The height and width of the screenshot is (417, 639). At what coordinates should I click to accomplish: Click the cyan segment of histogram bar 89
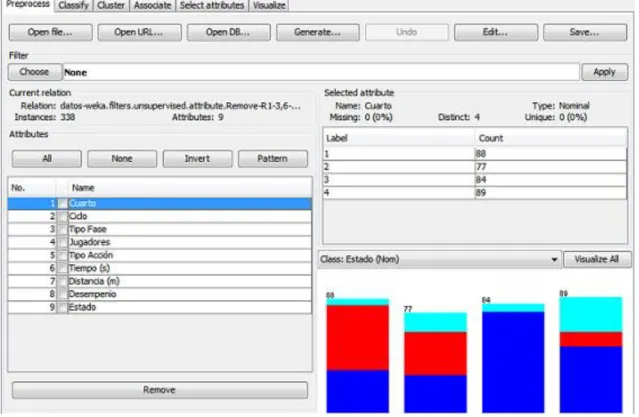[591, 315]
